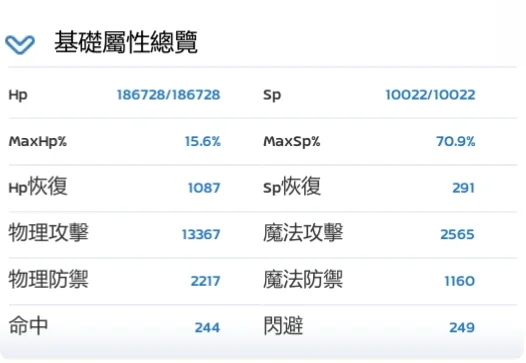526x363 pixels.
Task: Select the Sp value 10022/10022
Action: tap(430, 95)
